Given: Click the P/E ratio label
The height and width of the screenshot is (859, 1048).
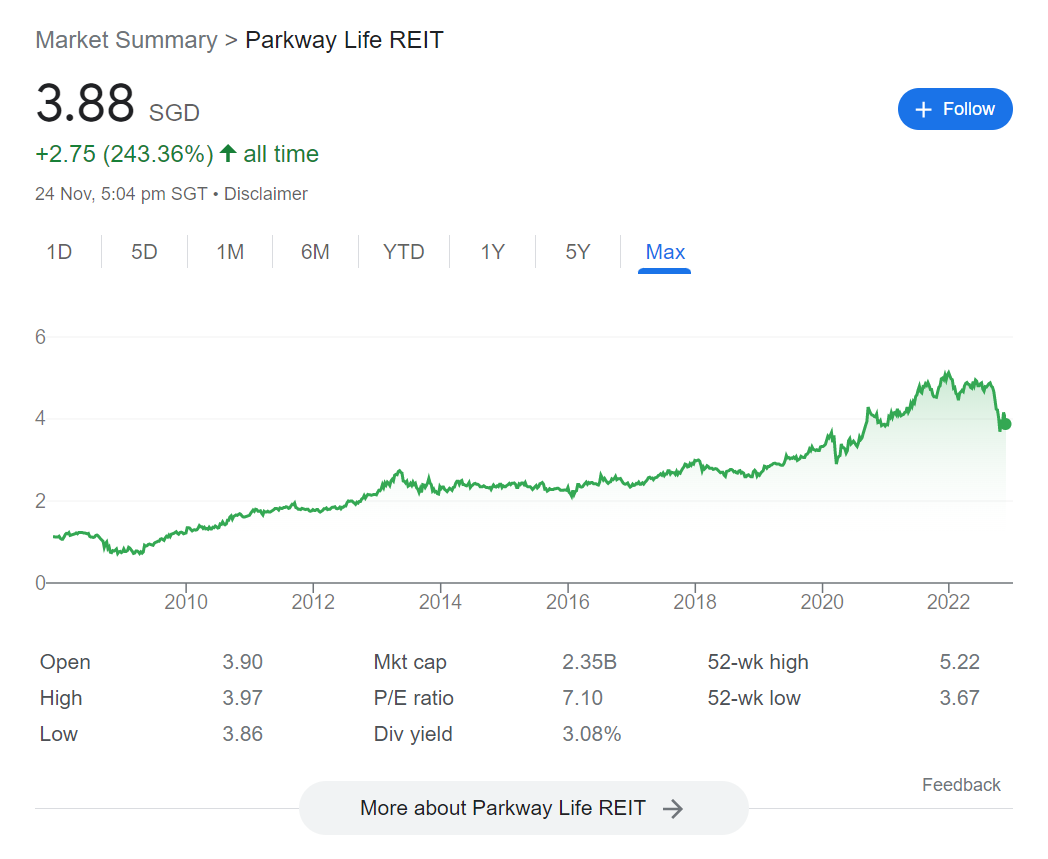Looking at the screenshot, I should pos(414,698).
